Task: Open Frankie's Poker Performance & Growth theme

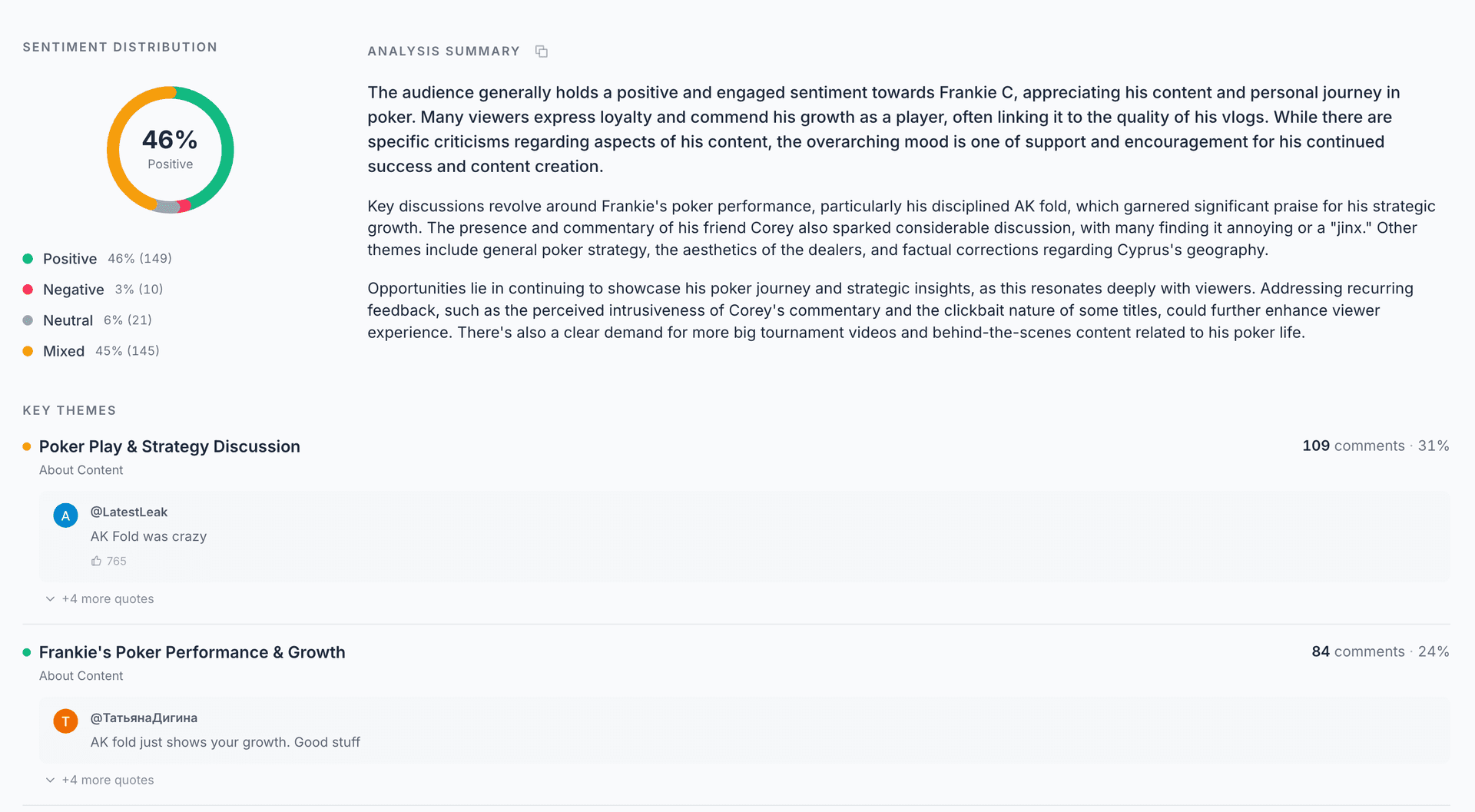Action: tap(192, 653)
